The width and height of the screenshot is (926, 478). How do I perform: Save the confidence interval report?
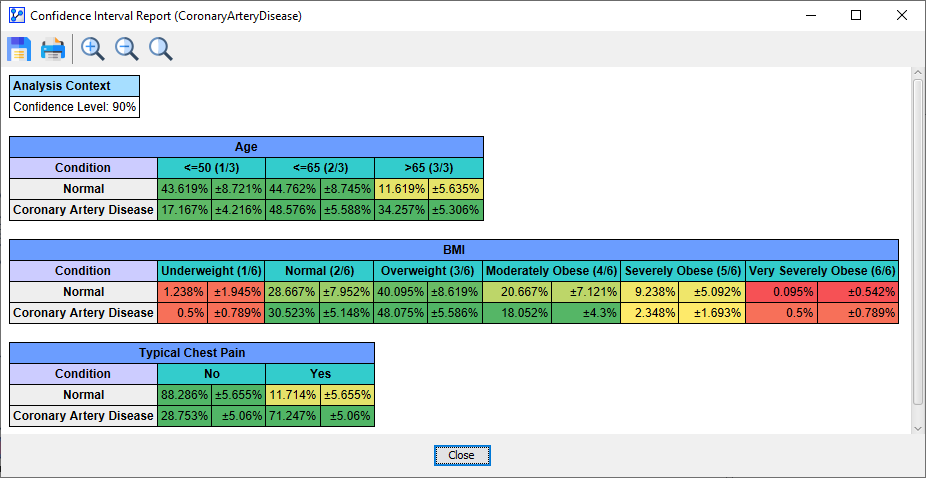[x=20, y=49]
